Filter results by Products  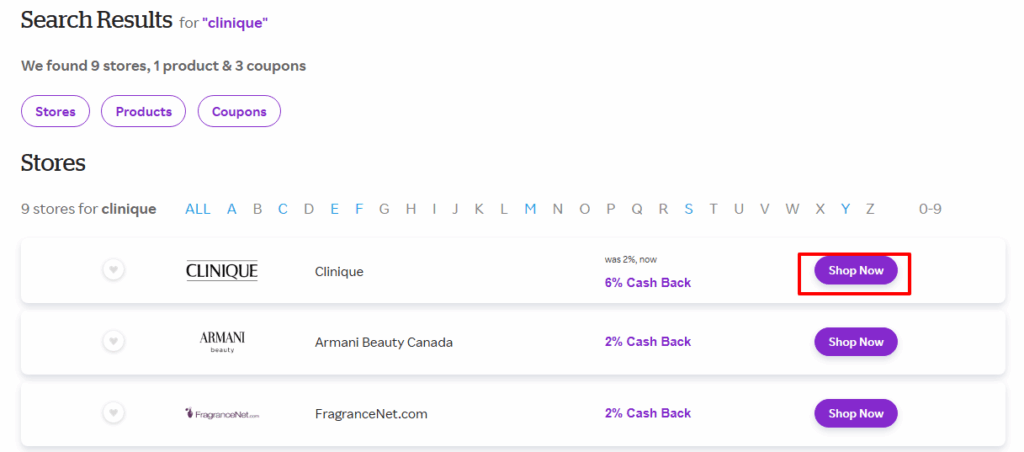144,112
